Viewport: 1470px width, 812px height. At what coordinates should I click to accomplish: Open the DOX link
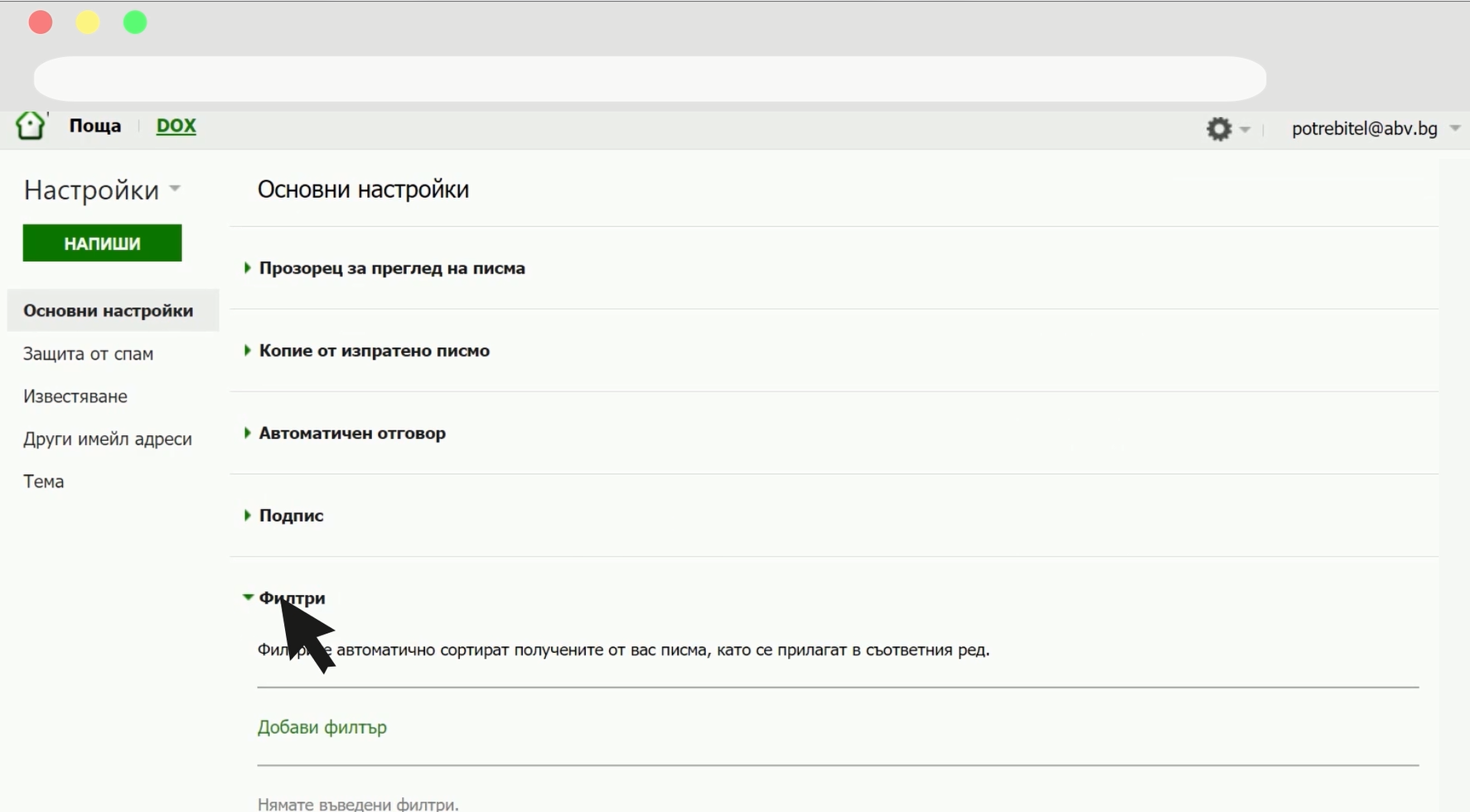tap(176, 126)
